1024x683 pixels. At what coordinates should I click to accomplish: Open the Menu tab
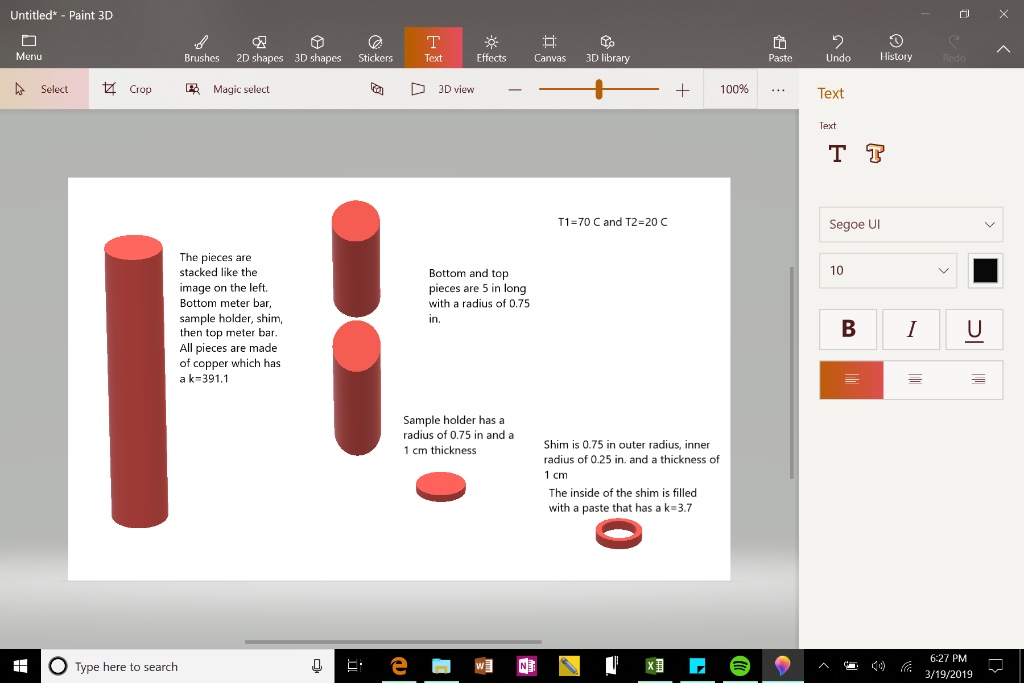29,48
